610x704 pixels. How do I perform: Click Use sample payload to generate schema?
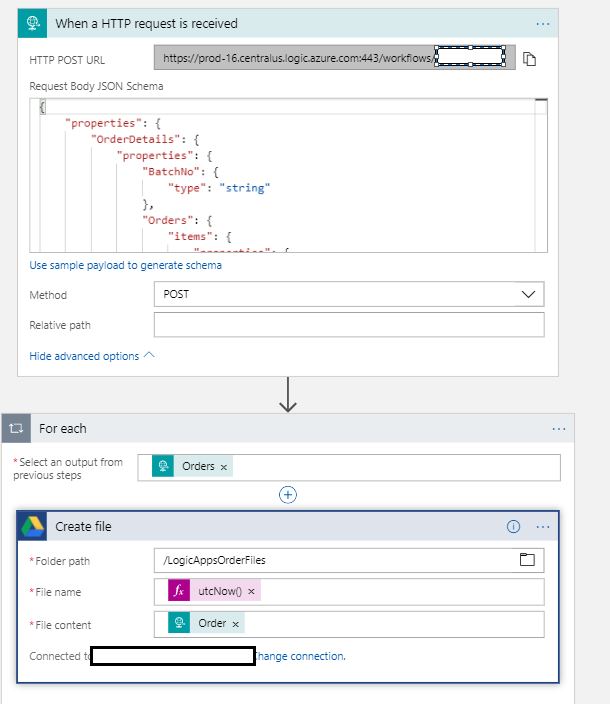(x=125, y=265)
